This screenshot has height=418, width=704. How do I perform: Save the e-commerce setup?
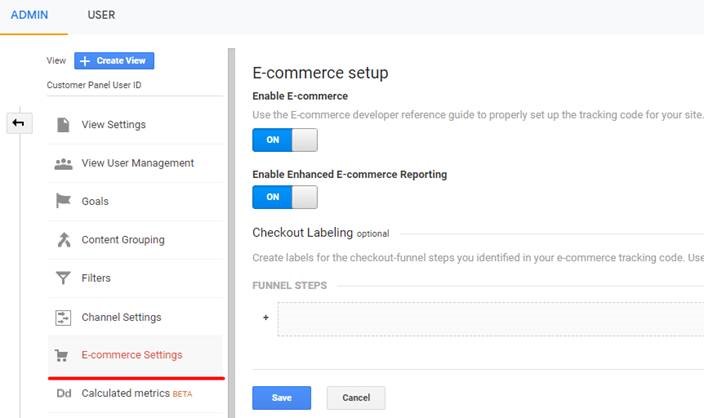[x=282, y=398]
